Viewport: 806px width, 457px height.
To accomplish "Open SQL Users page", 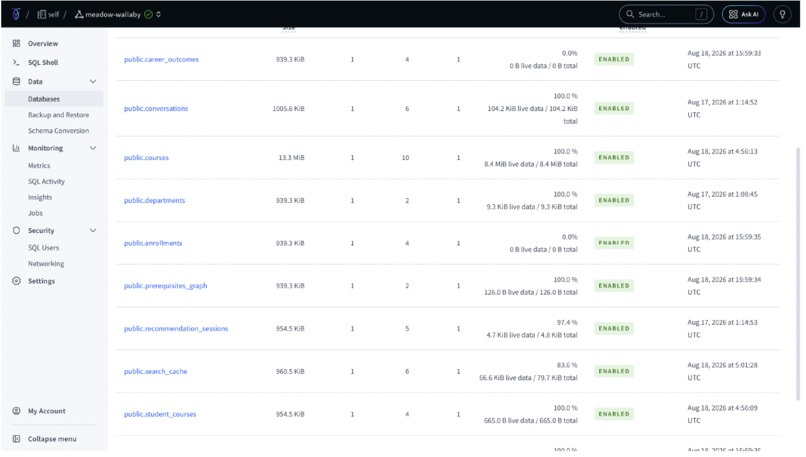I will pos(44,248).
